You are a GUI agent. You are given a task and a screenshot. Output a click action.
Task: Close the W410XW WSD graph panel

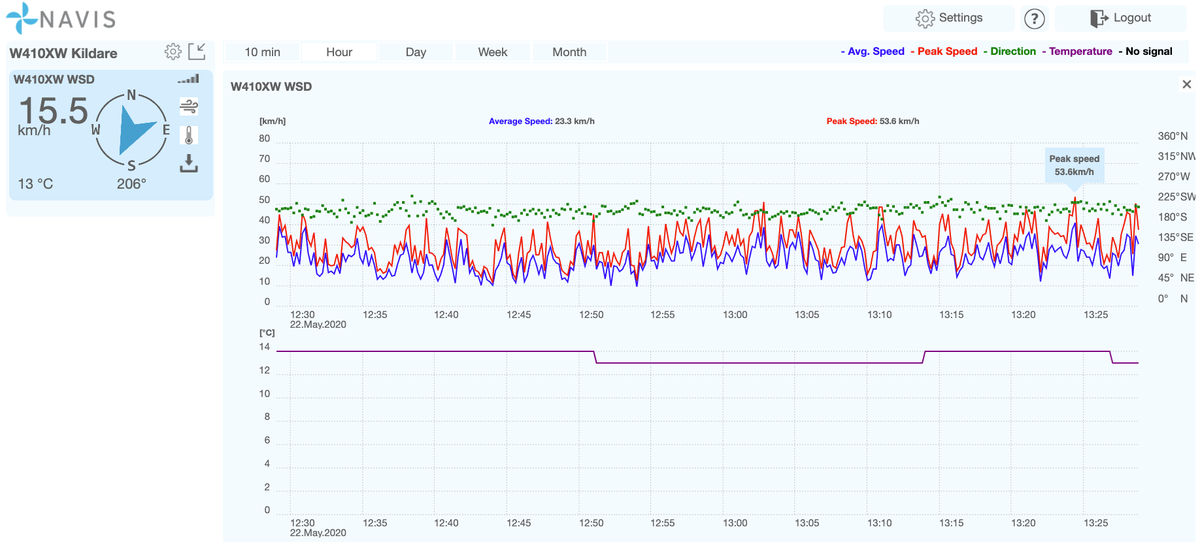1187,86
